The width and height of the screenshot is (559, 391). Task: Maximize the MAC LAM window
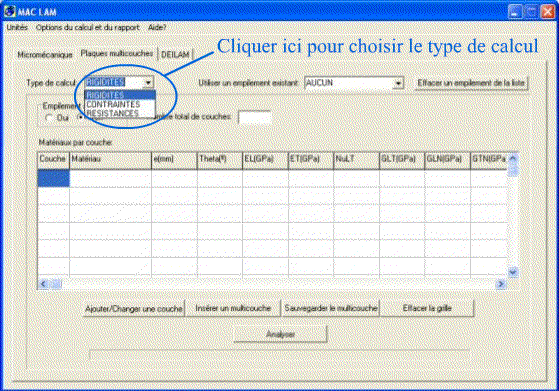[531, 11]
